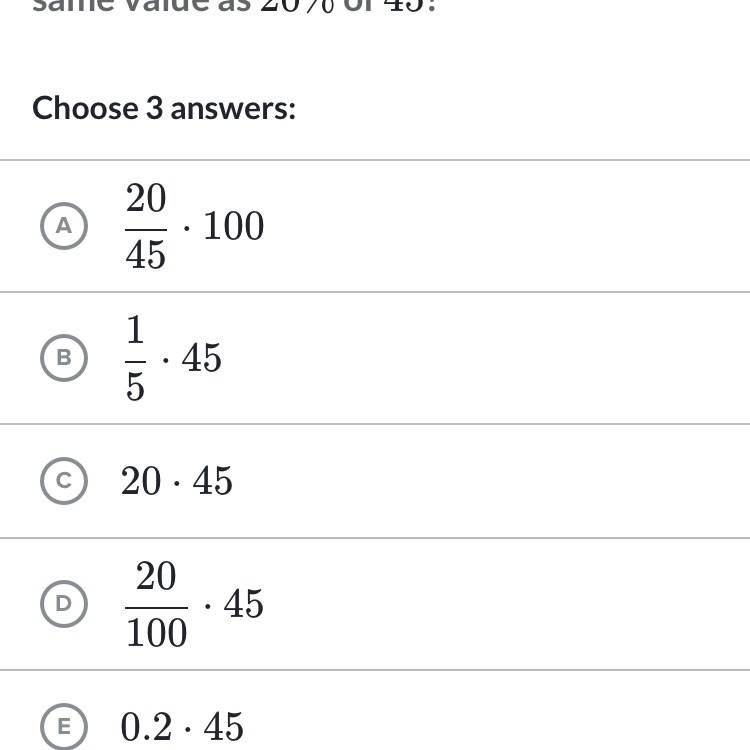Click the 1/5 fraction in option B
Viewport: 750px width, 750px height.
click(136, 358)
